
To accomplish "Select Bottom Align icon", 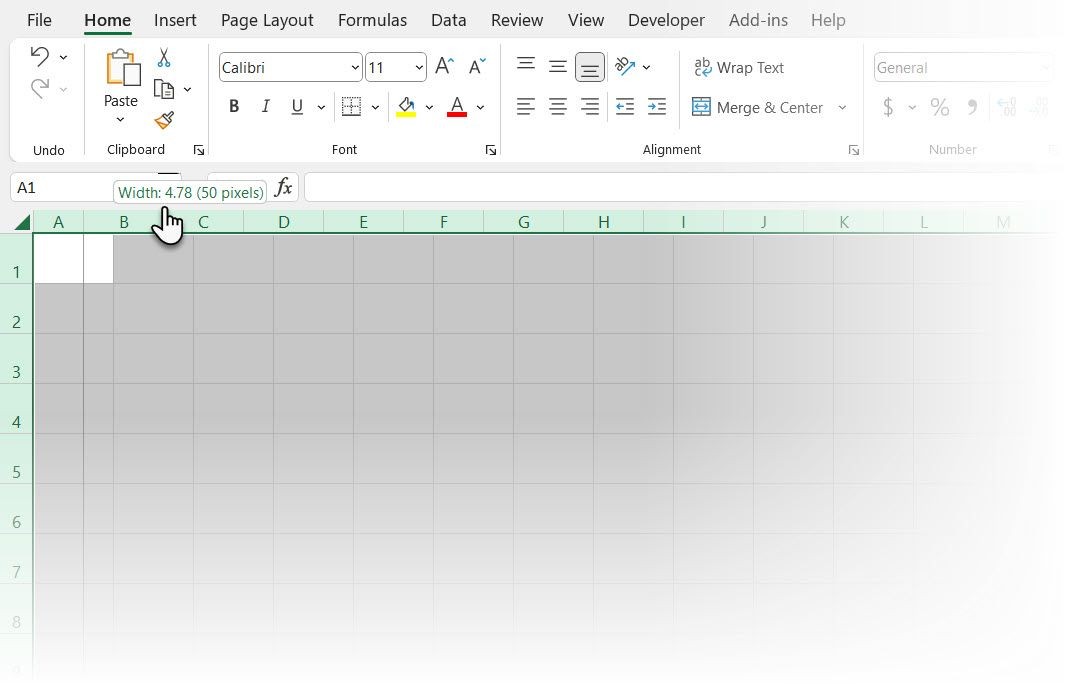I will (590, 67).
